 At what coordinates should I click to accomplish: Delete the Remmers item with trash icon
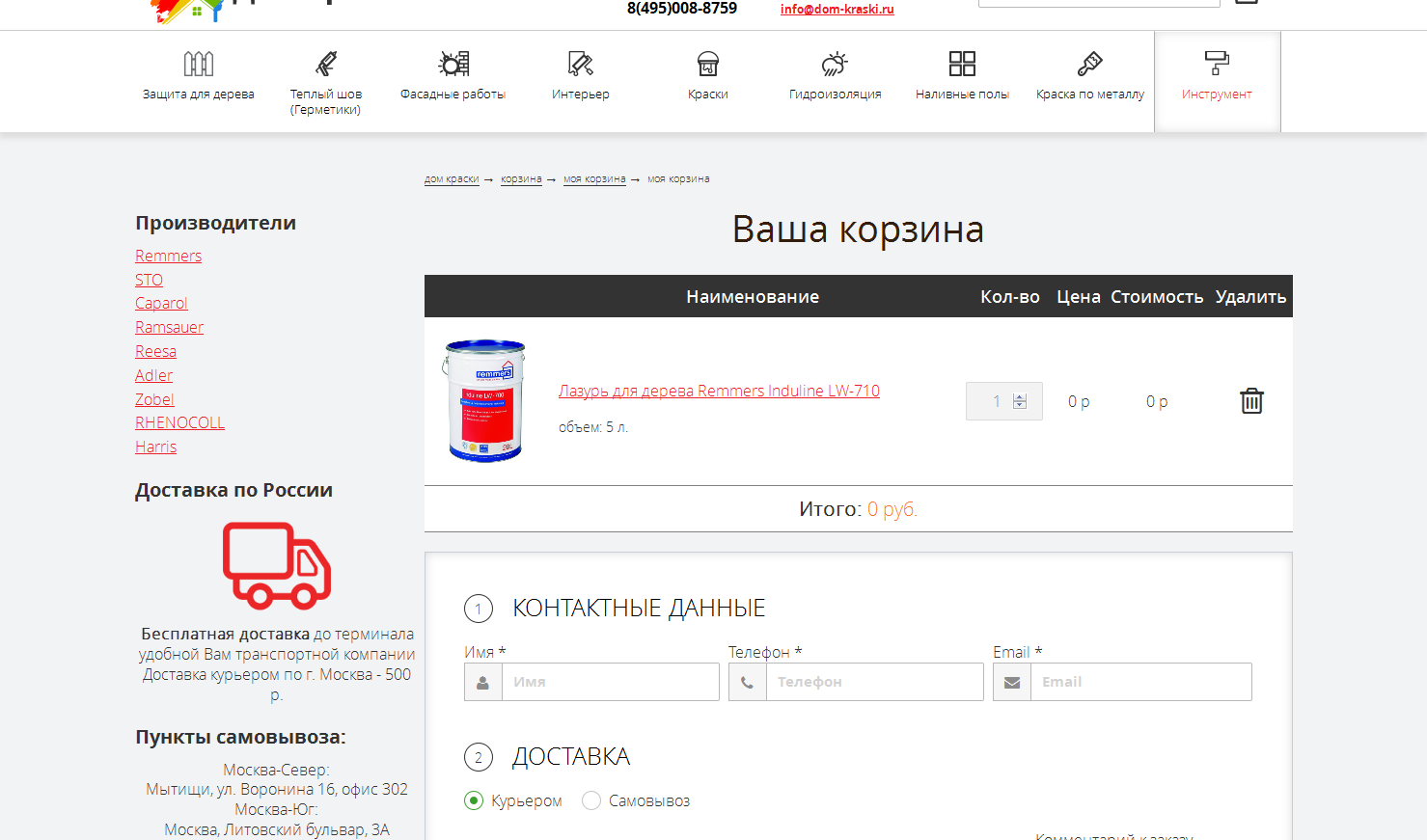coord(1251,401)
